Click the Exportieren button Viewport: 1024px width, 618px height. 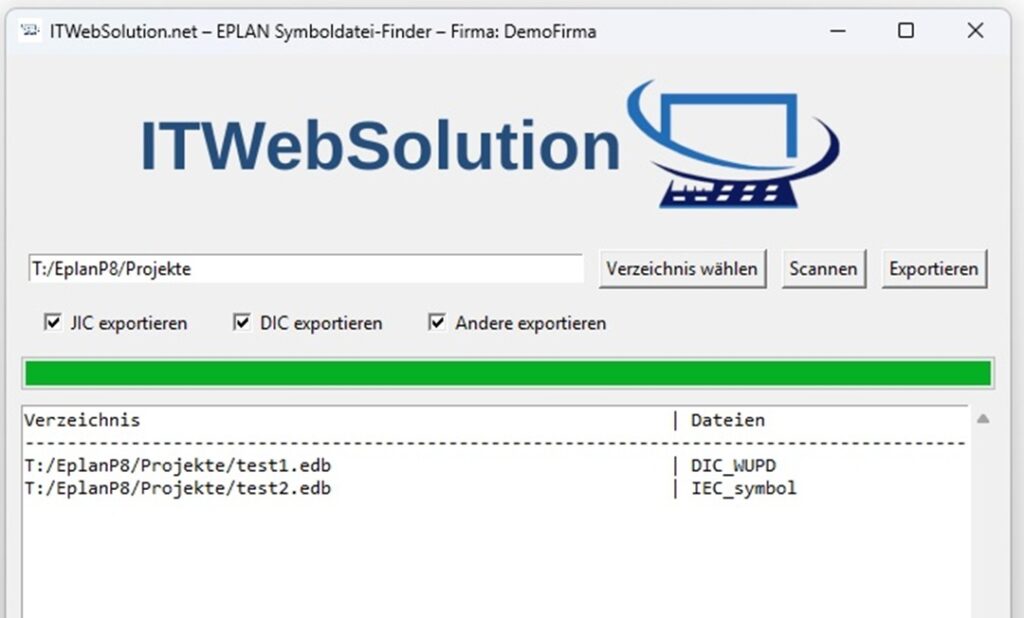point(934,269)
